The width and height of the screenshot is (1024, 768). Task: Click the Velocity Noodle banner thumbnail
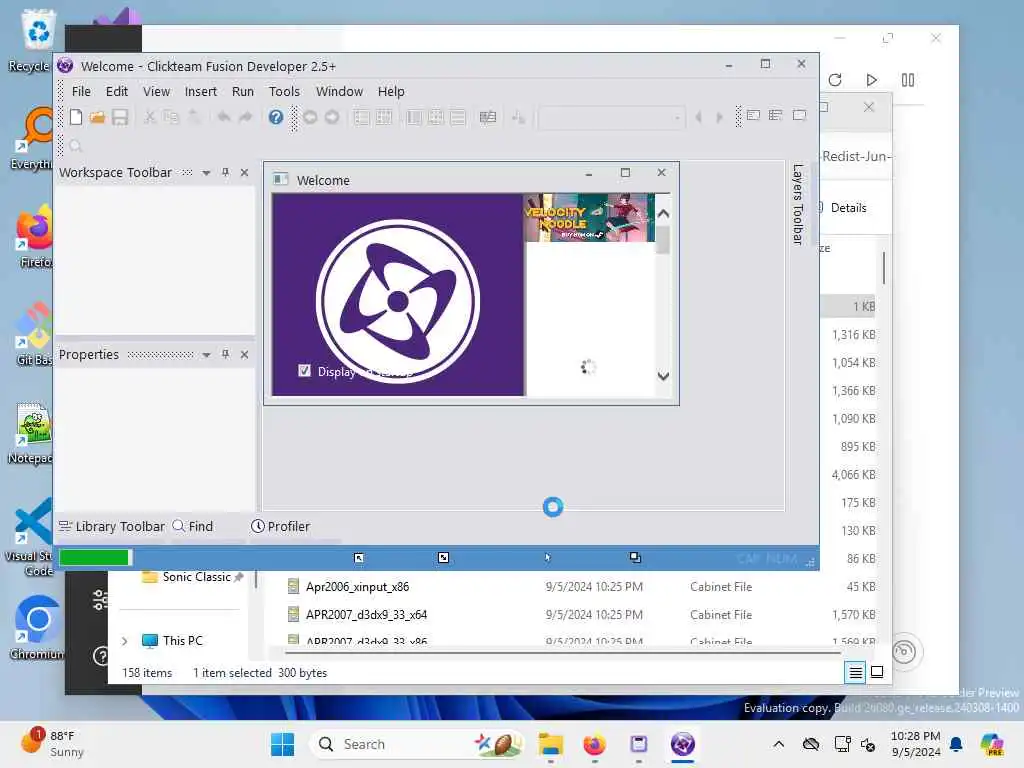[589, 217]
